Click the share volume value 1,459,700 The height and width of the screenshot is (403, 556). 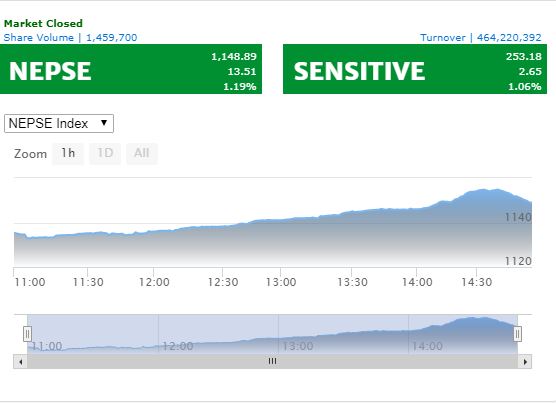[x=112, y=38]
